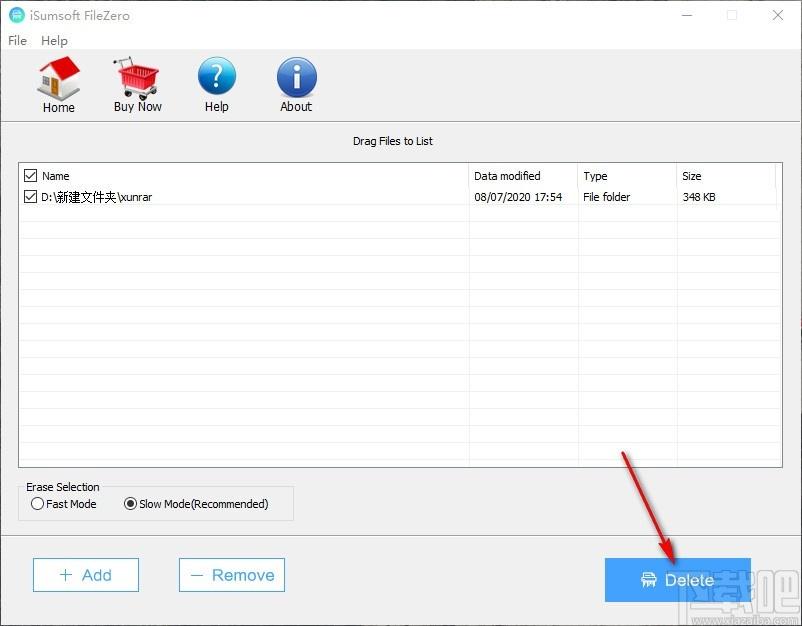Sort list by Data modified column
The width and height of the screenshot is (802, 626).
[x=507, y=176]
